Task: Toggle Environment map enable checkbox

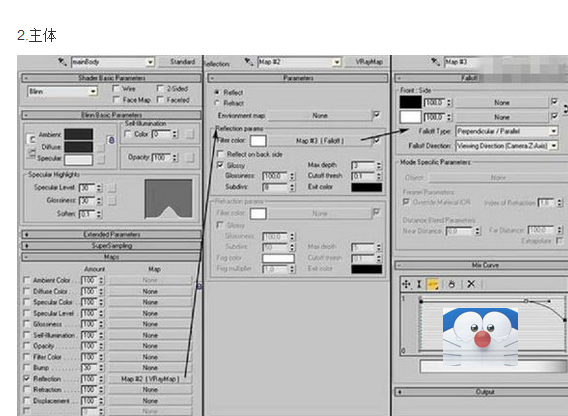Action: click(377, 115)
